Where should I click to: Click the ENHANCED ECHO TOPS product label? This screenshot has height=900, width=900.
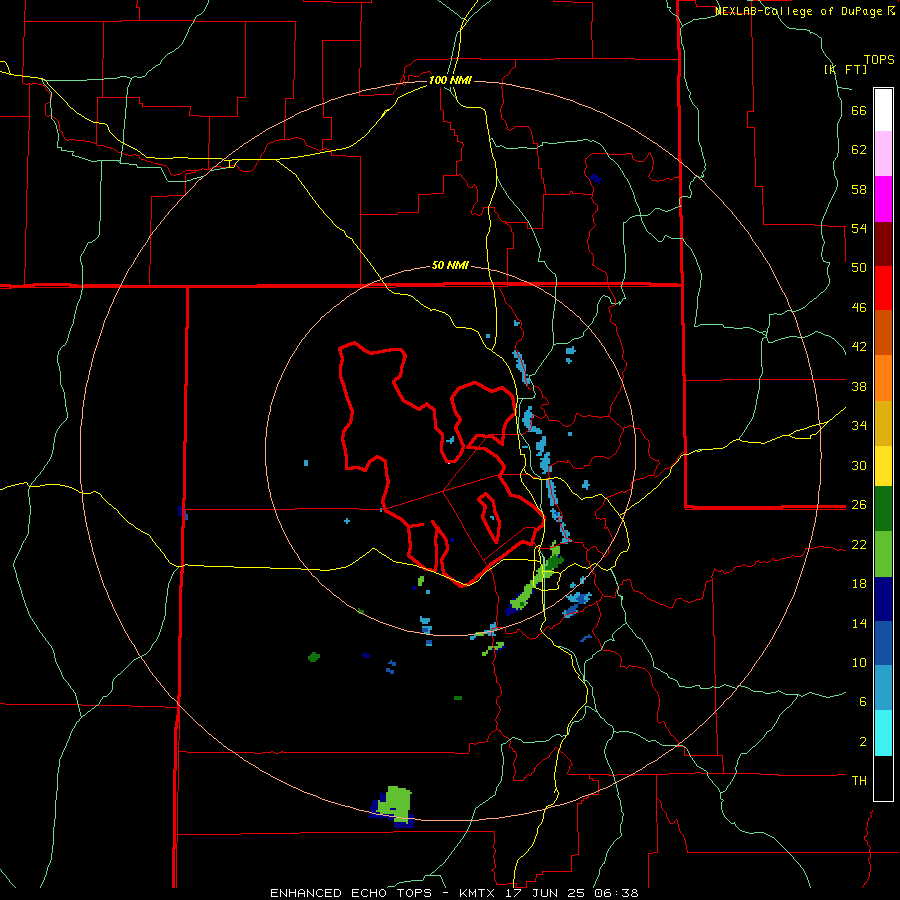pyautogui.click(x=351, y=893)
